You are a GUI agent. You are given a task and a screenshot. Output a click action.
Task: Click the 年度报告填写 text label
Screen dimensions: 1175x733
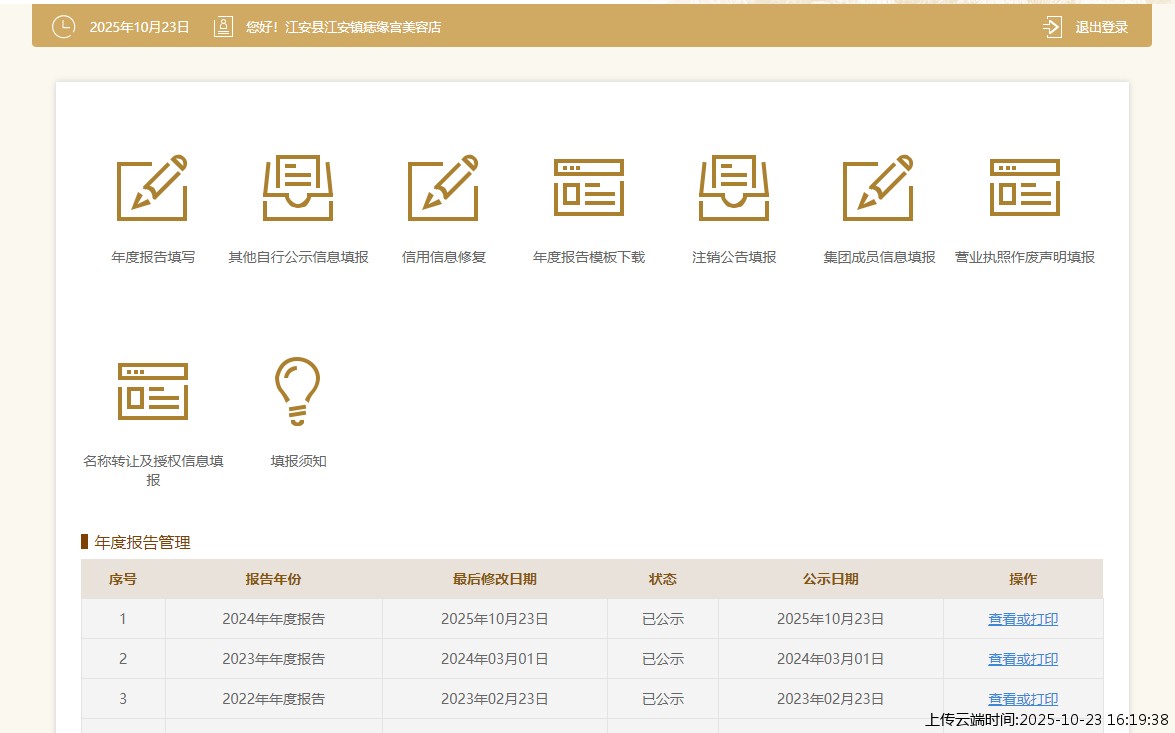pyautogui.click(x=152, y=257)
